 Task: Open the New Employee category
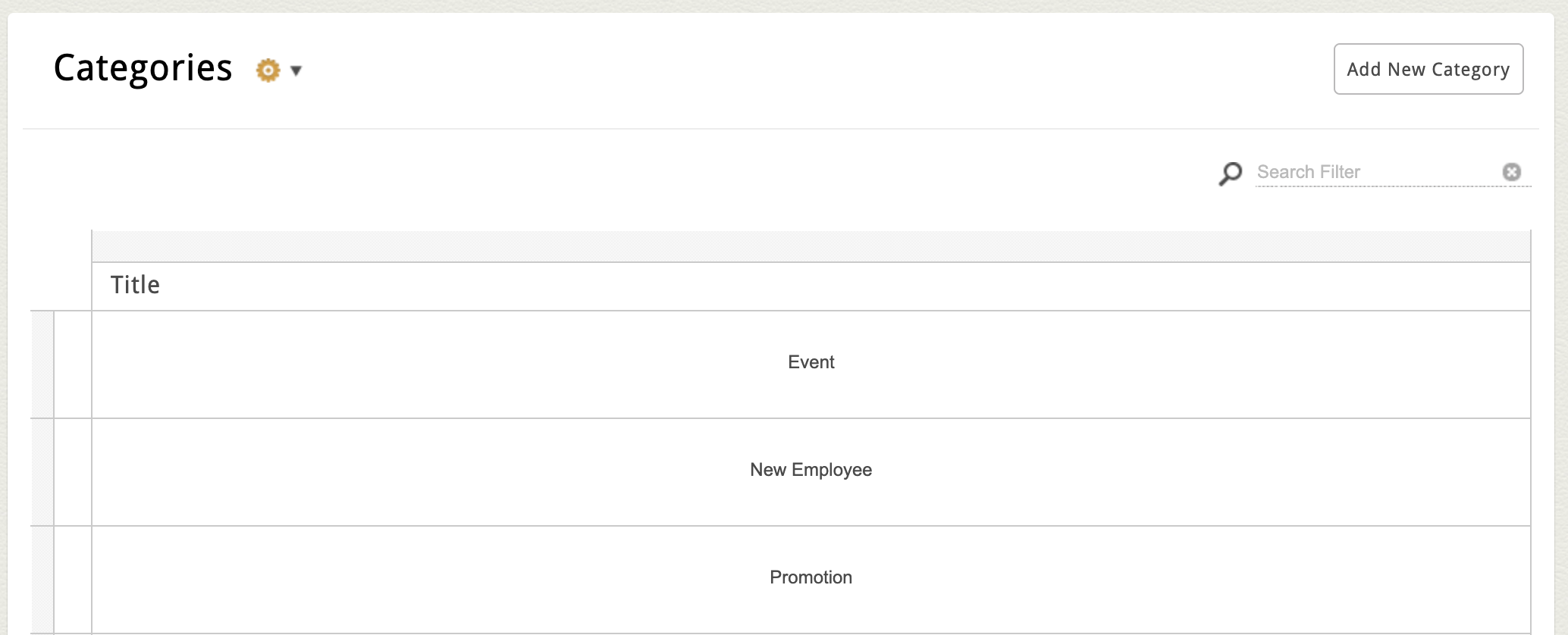[811, 471]
